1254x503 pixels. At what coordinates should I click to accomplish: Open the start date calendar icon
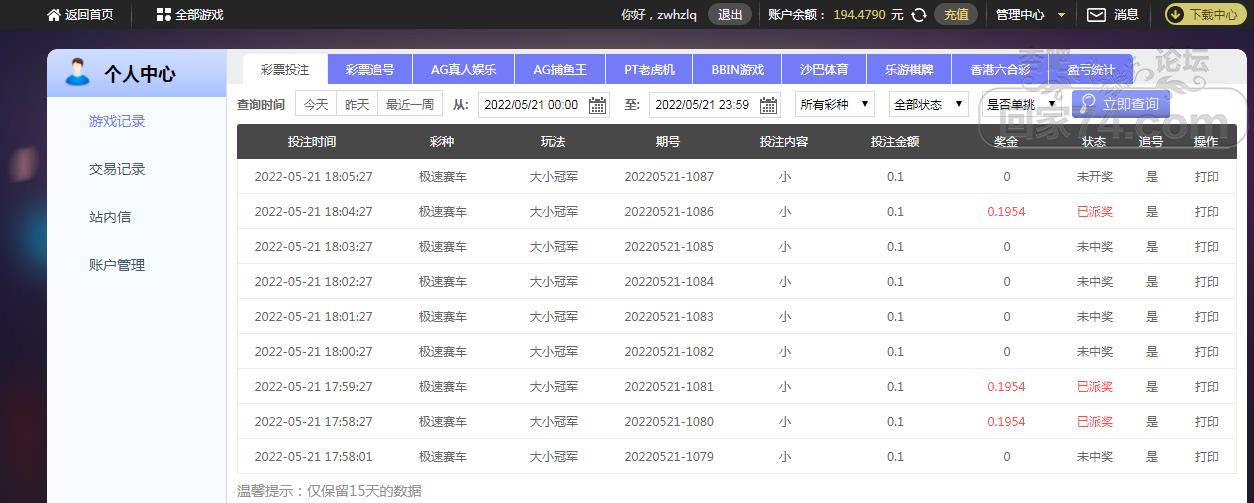click(597, 105)
